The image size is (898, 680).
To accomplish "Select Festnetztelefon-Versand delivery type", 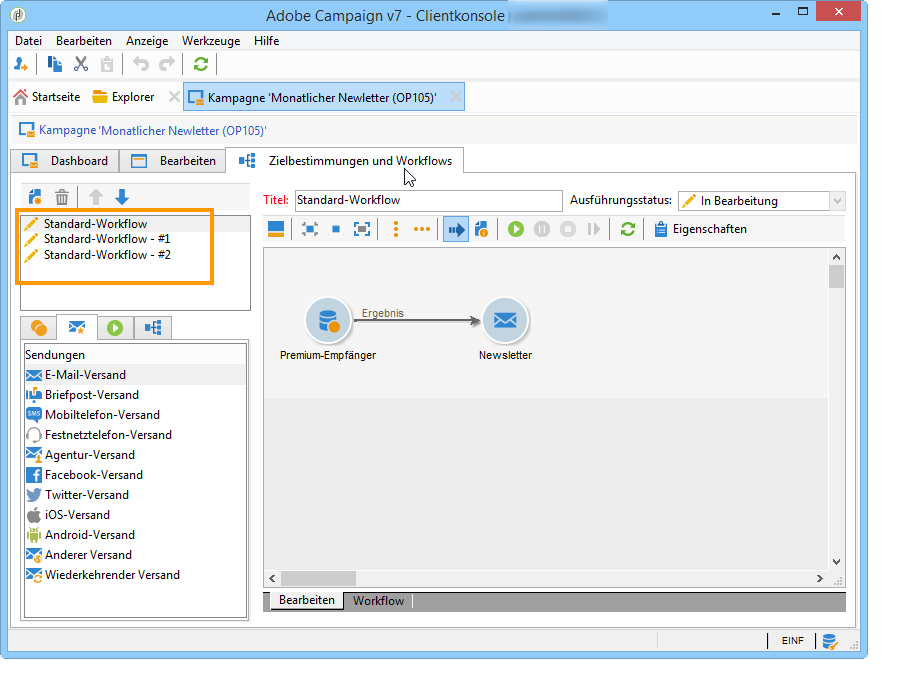I will [135, 435].
